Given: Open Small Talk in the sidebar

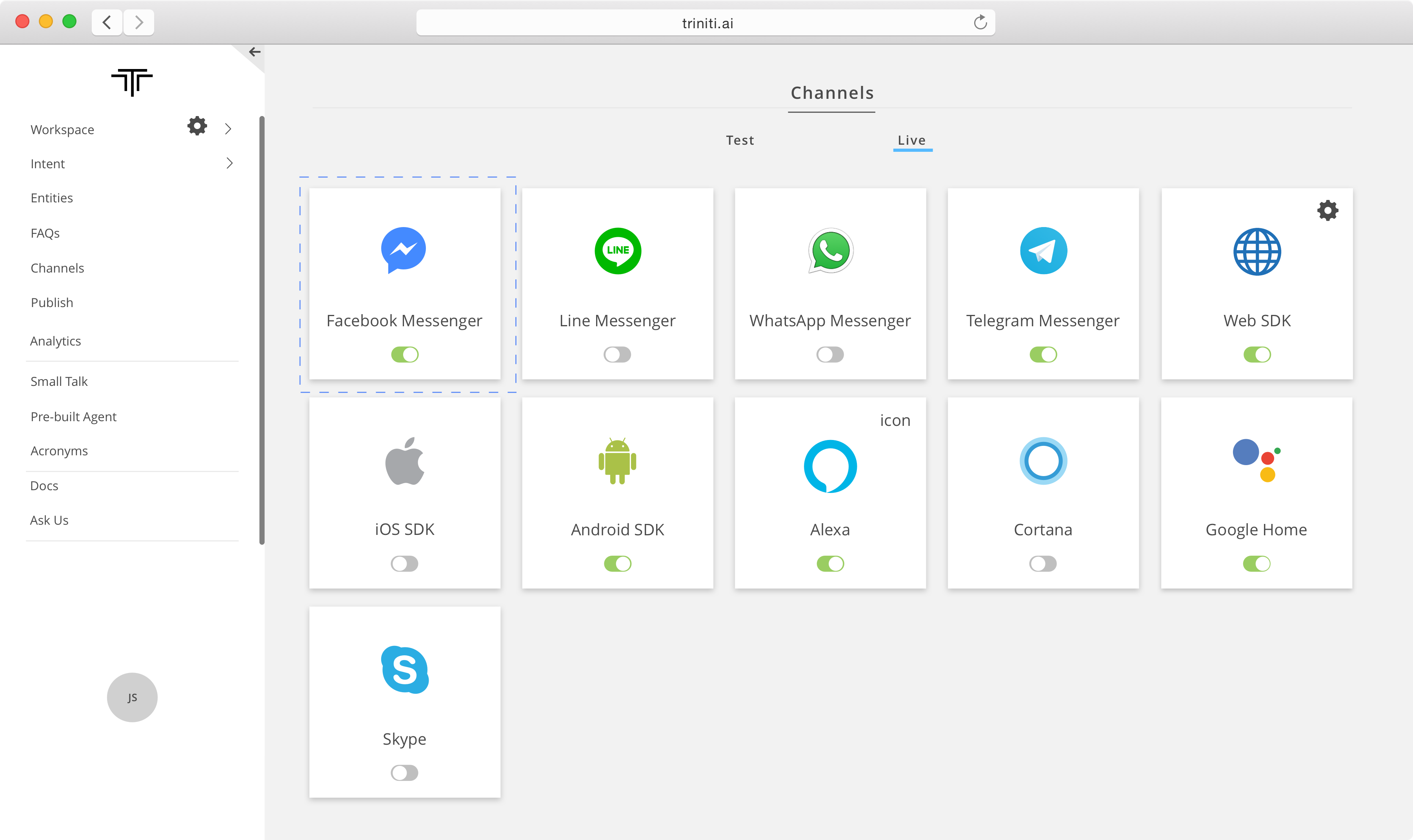Looking at the screenshot, I should coord(59,382).
